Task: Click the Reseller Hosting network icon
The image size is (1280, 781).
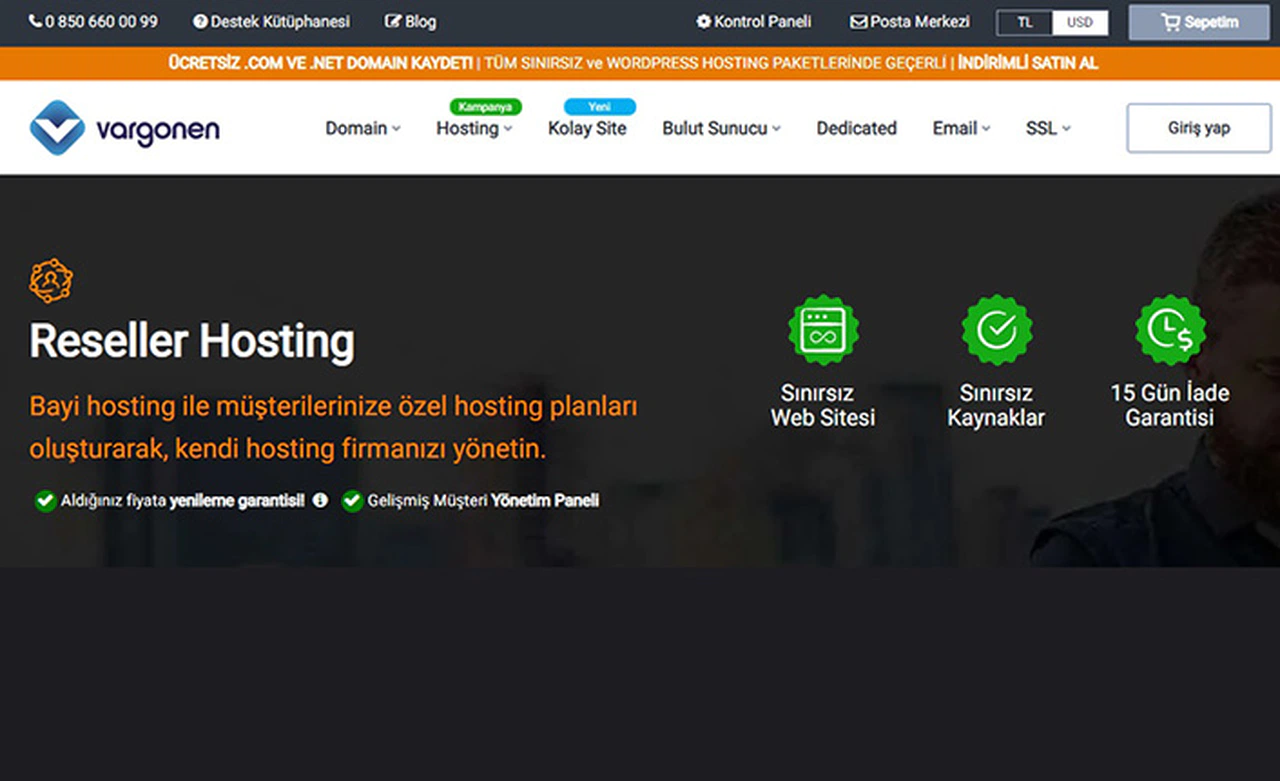Action: tap(51, 281)
